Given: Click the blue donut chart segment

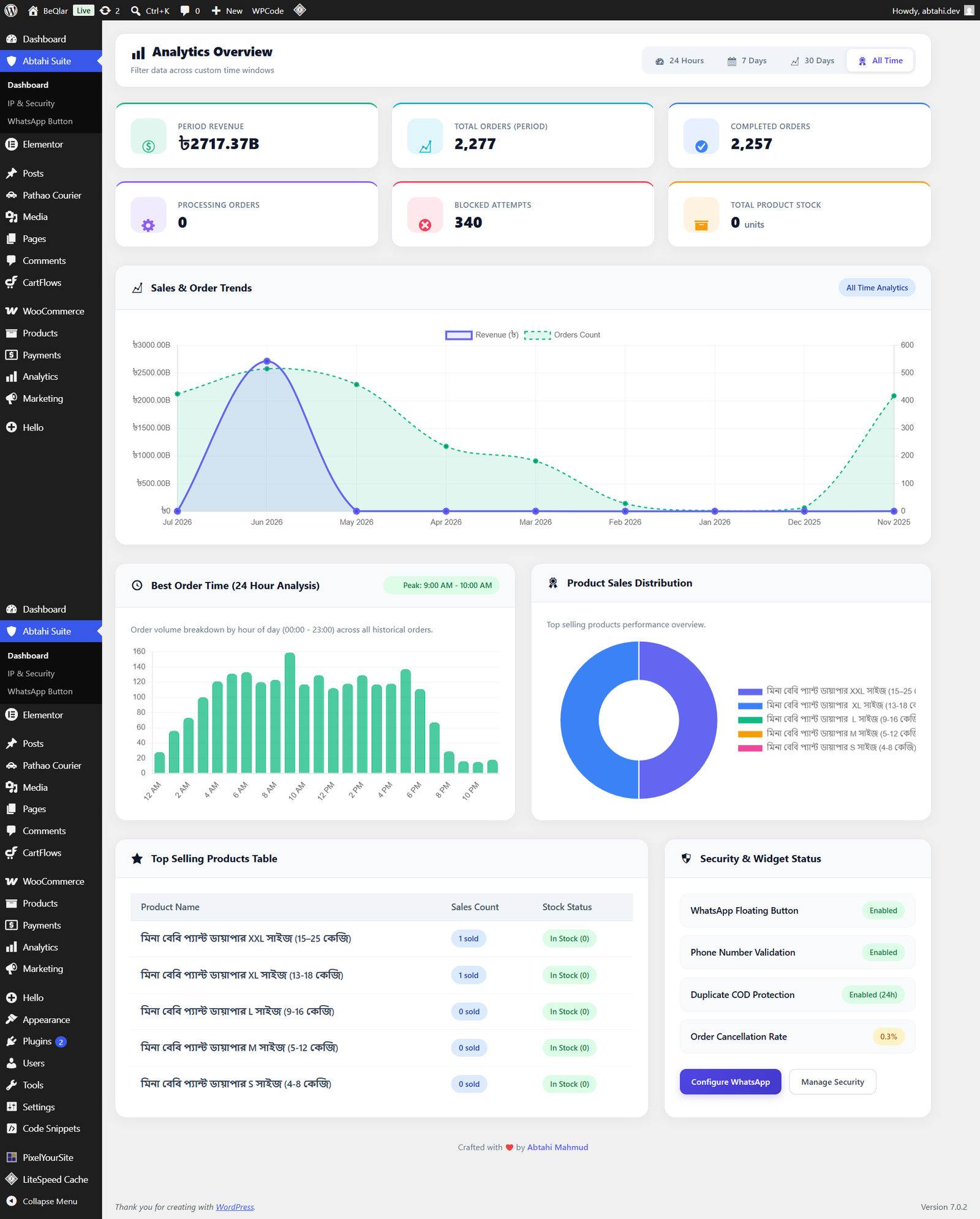Looking at the screenshot, I should click(x=579, y=720).
